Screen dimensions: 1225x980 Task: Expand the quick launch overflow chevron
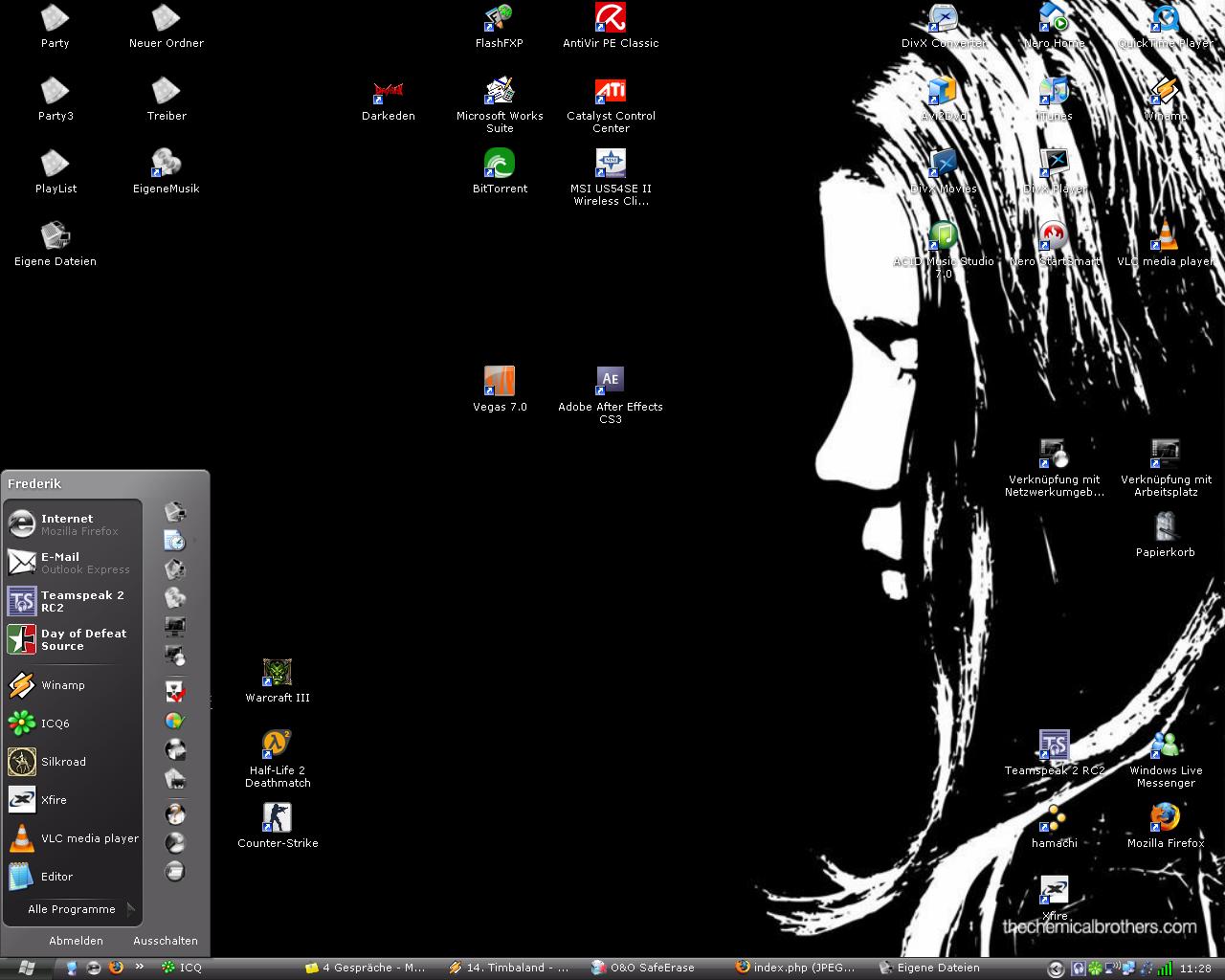coord(140,967)
